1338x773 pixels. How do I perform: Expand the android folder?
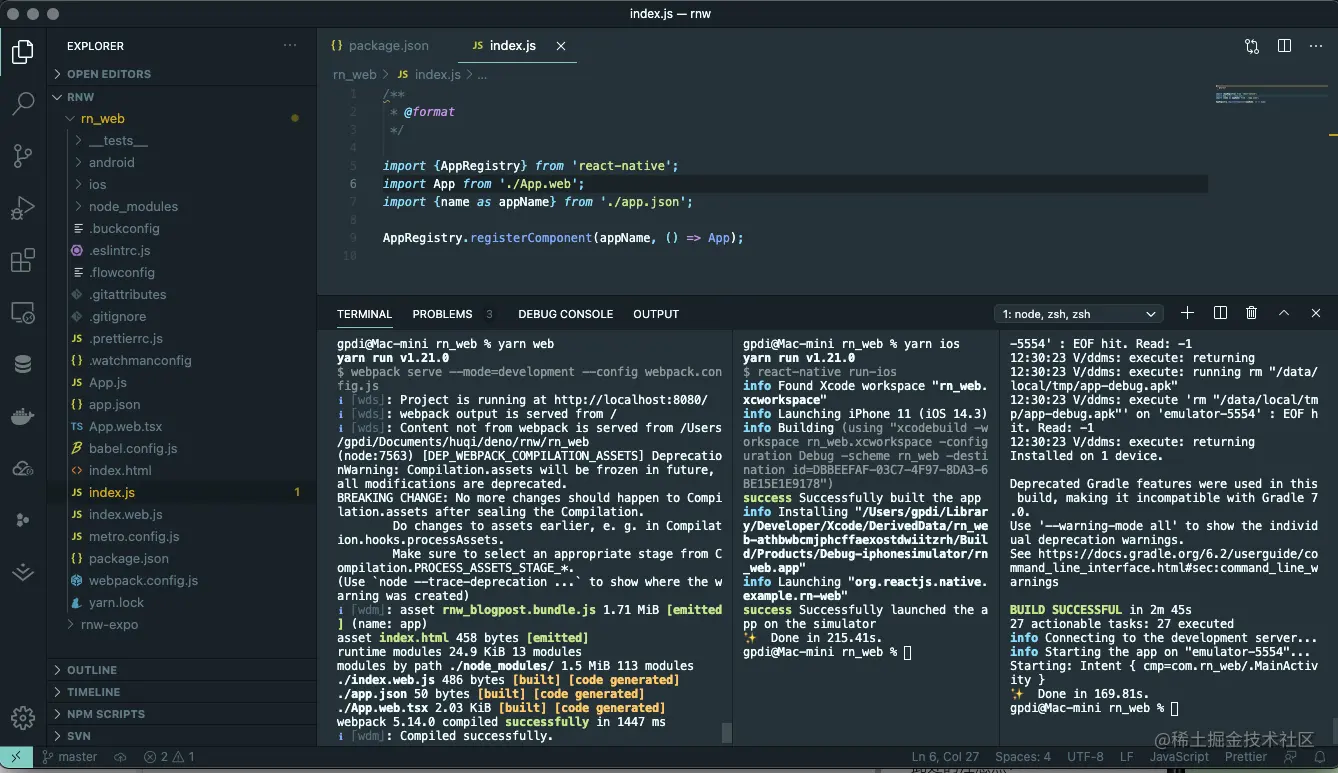(182, 163)
